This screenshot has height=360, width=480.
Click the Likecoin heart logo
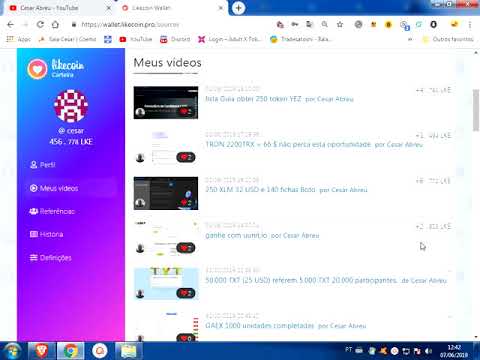point(37,69)
